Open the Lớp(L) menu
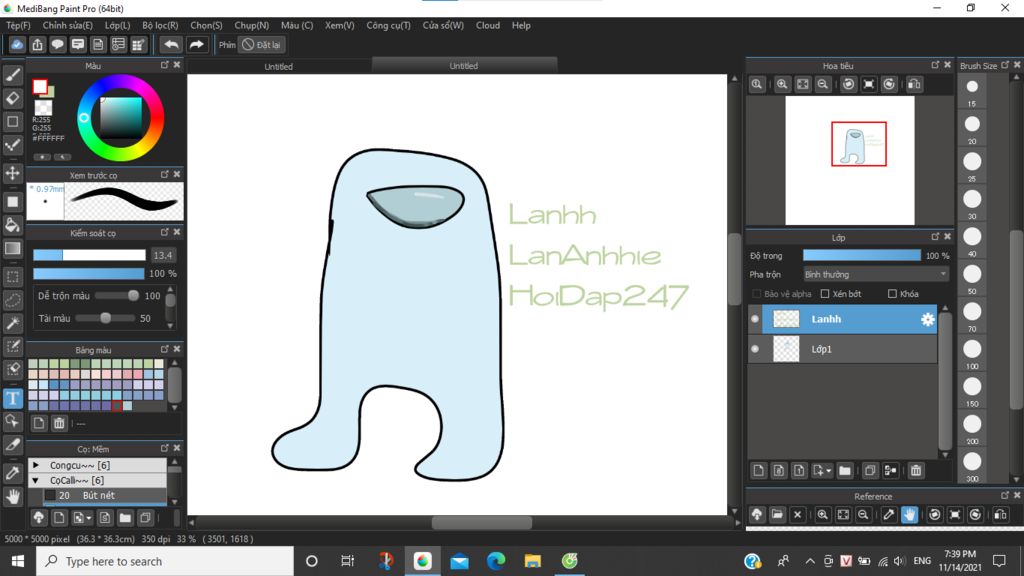Viewport: 1024px width, 576px height. (118, 25)
